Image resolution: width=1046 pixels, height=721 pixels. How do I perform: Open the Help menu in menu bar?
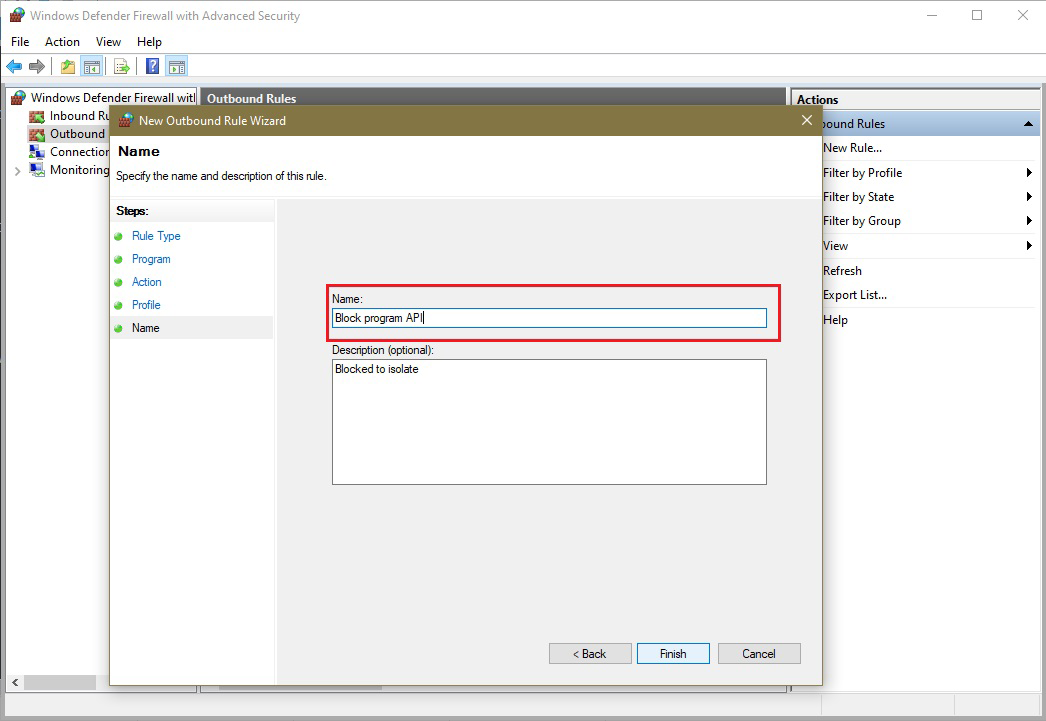coord(149,41)
